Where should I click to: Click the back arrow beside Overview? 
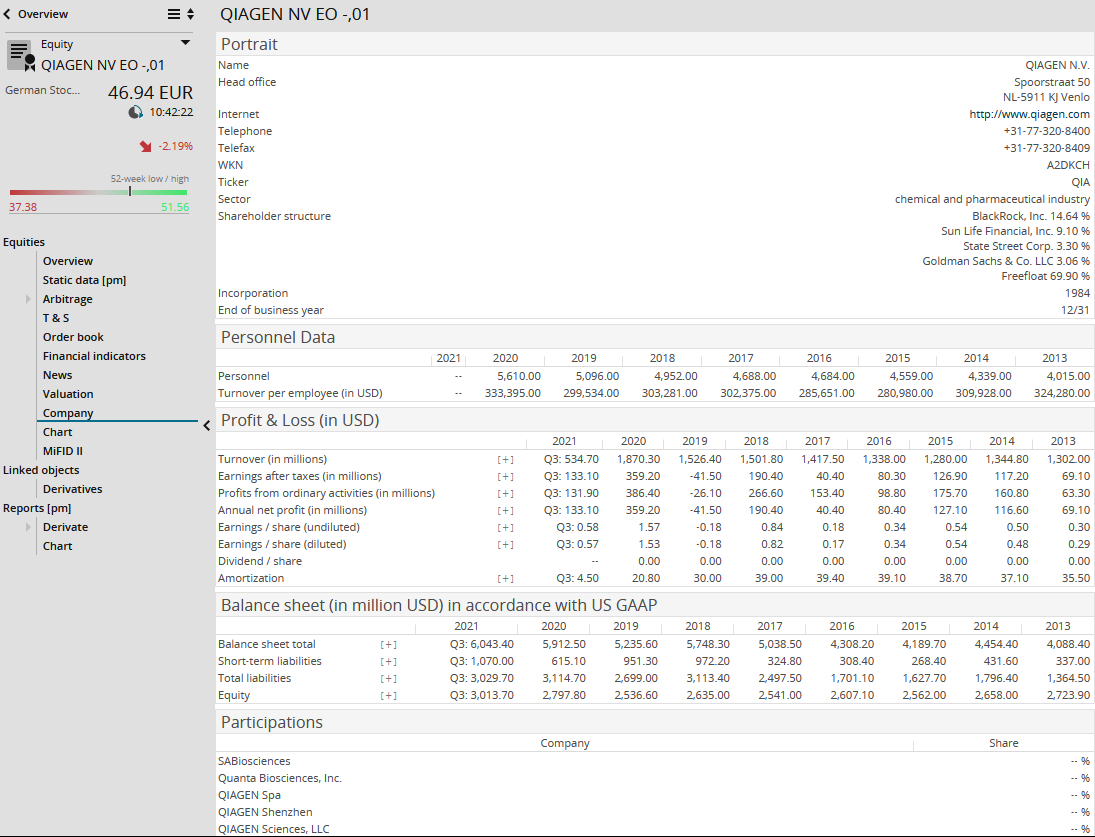coord(8,14)
